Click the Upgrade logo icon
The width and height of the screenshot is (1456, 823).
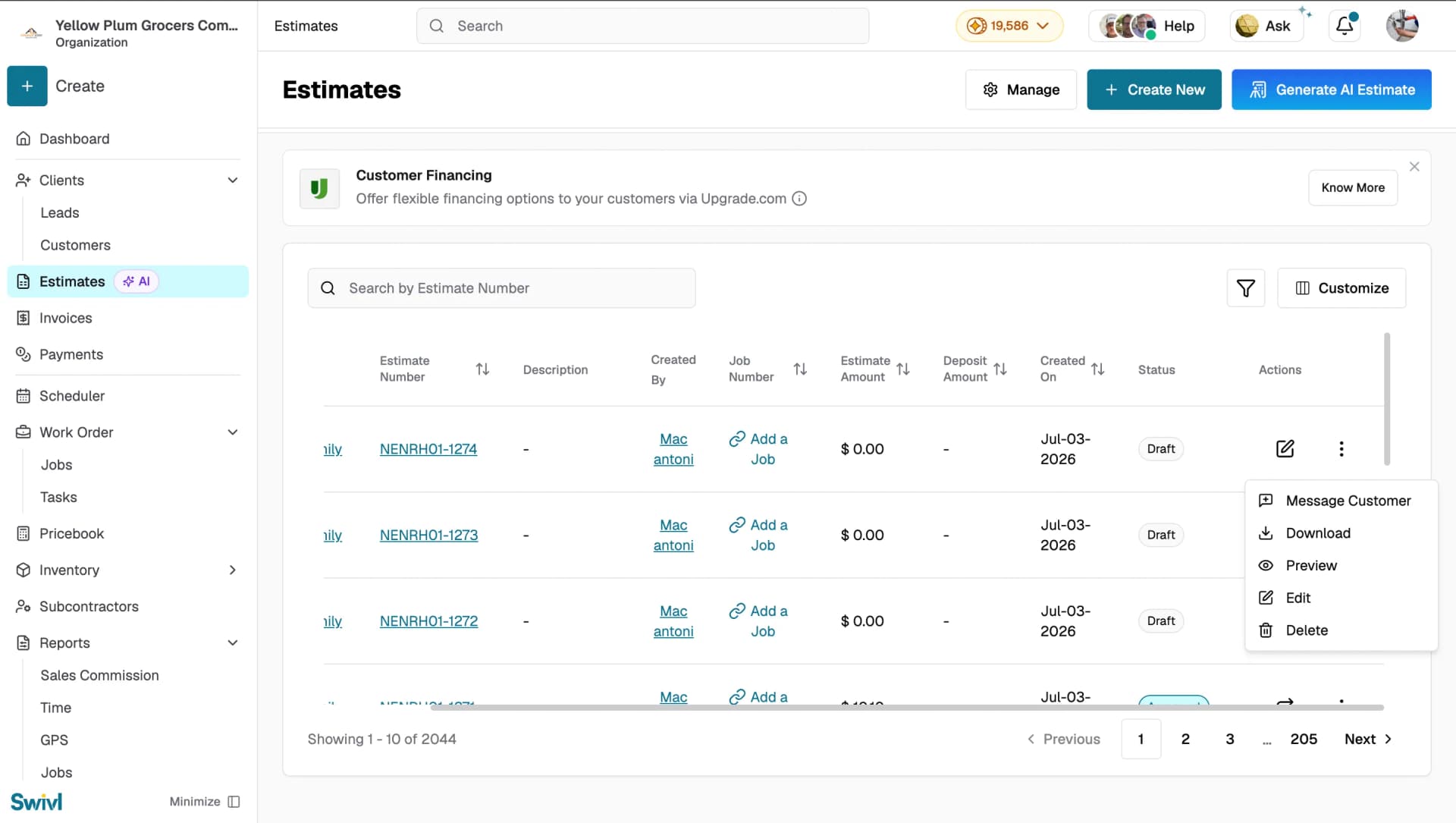(x=319, y=188)
